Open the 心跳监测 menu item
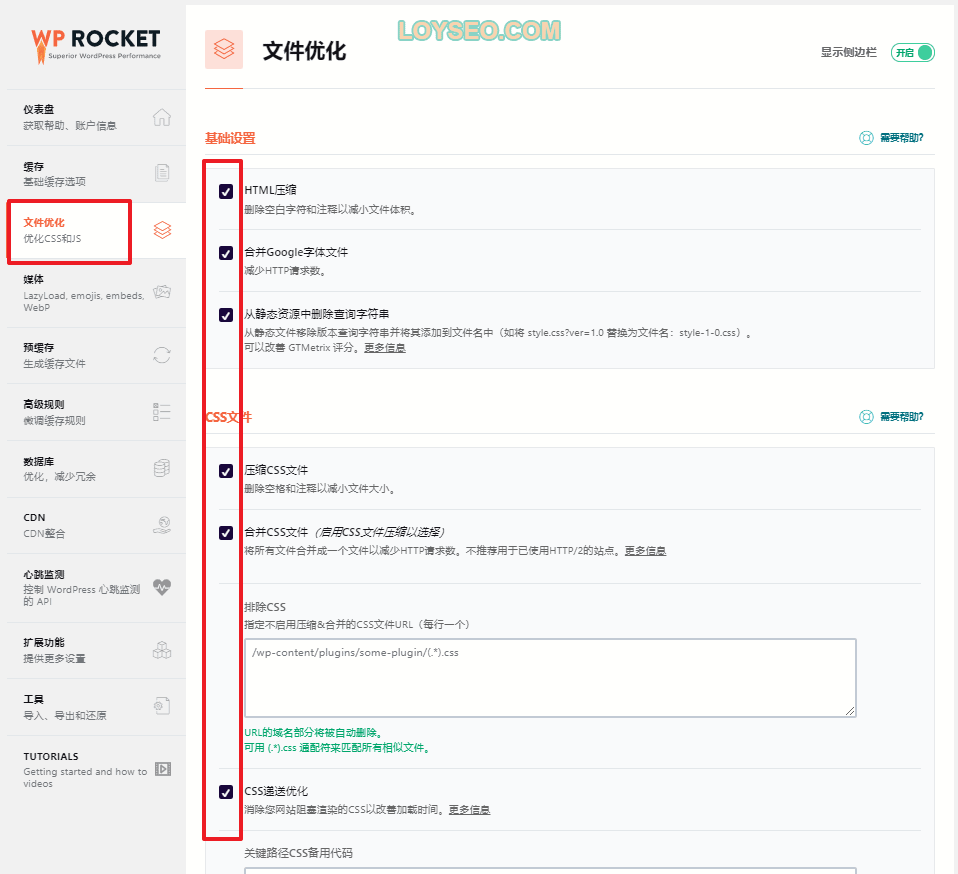Screen dimensions: 958x874 [x=97, y=588]
